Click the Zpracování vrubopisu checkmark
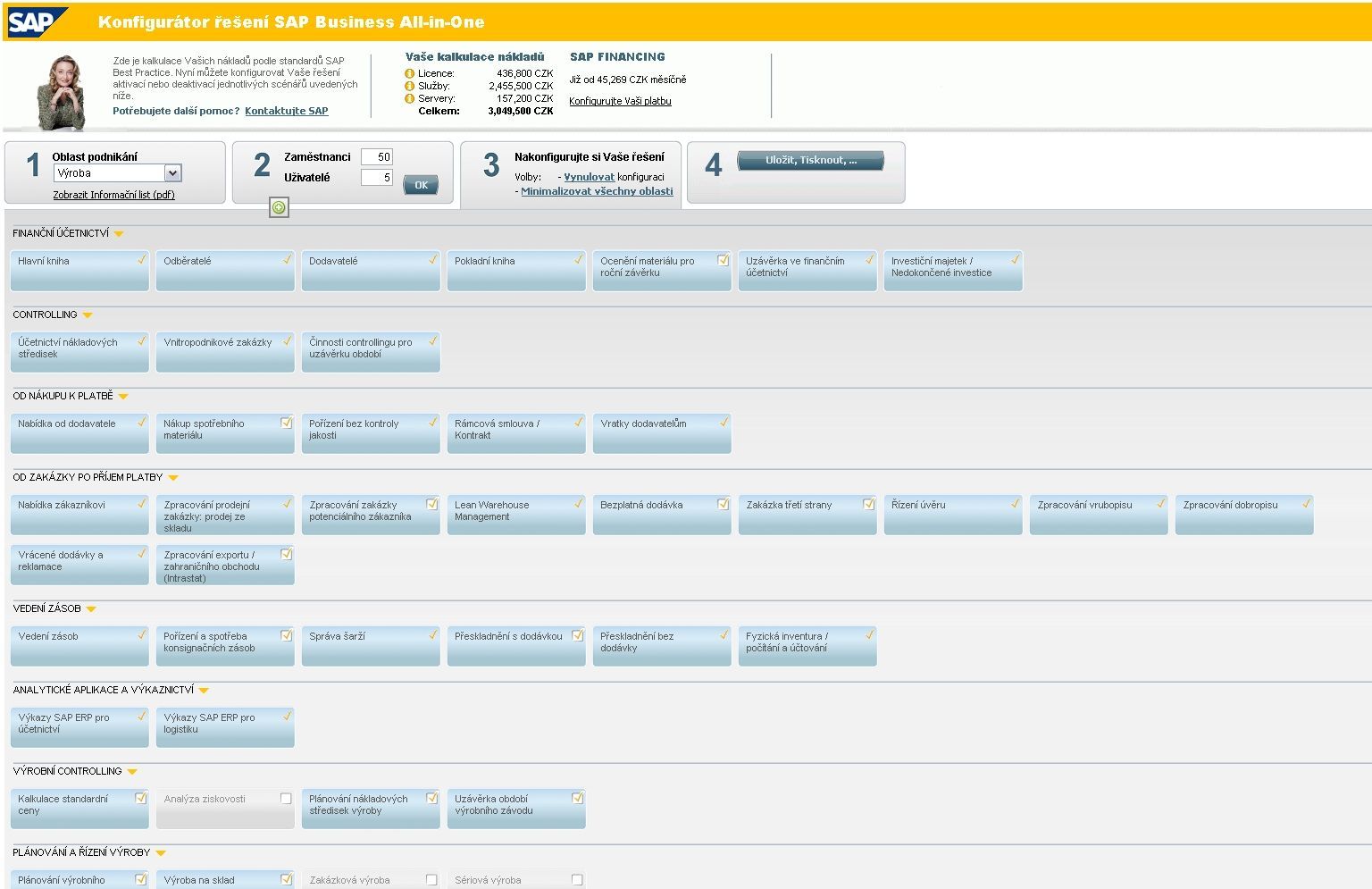 coord(1161,503)
